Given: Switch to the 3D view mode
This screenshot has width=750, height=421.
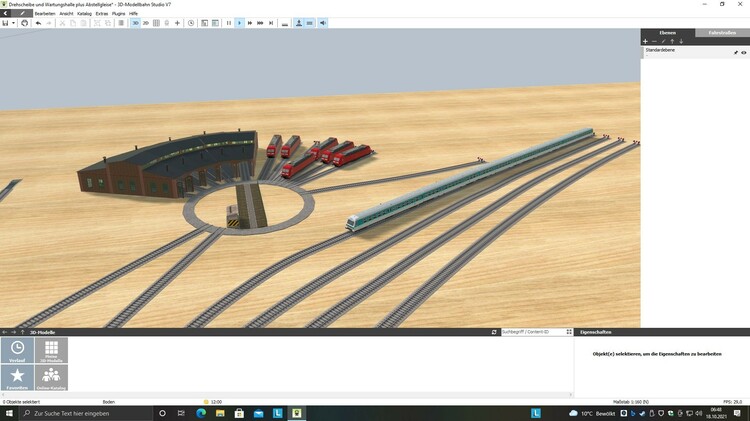Looking at the screenshot, I should coord(135,23).
